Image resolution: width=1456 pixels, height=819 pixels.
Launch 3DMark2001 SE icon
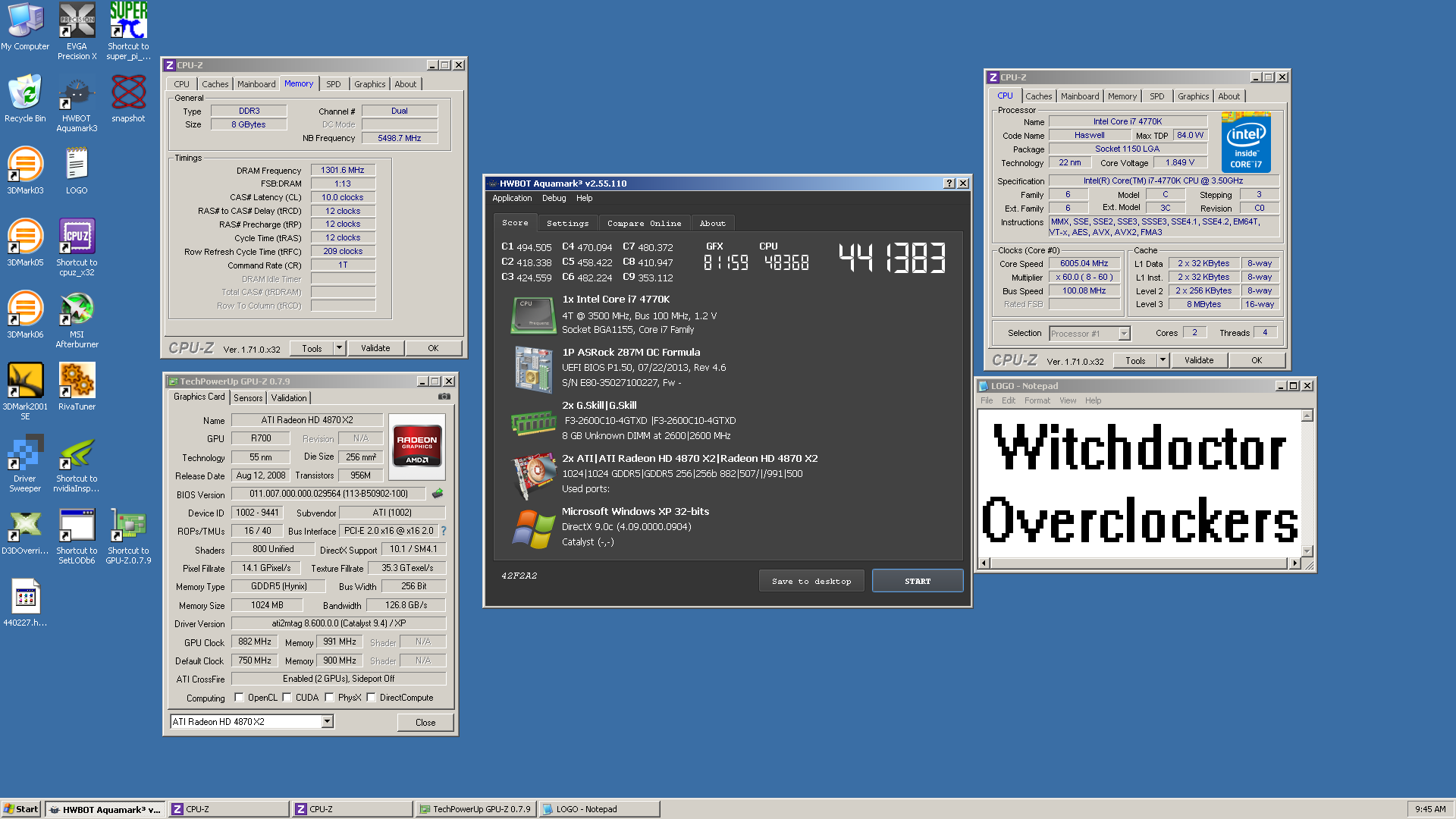coord(25,391)
